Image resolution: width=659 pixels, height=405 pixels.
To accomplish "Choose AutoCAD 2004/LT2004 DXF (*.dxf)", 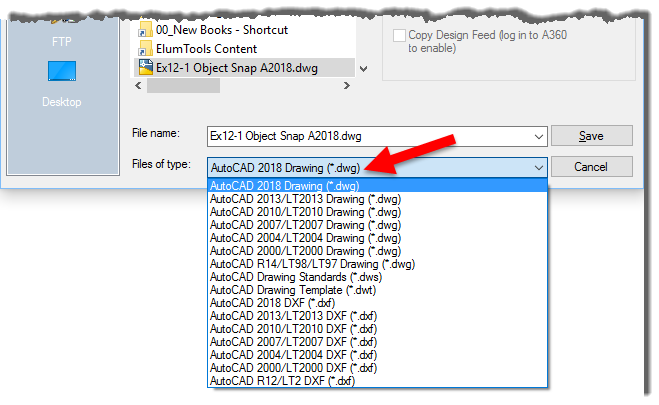I will pyautogui.click(x=377, y=355).
